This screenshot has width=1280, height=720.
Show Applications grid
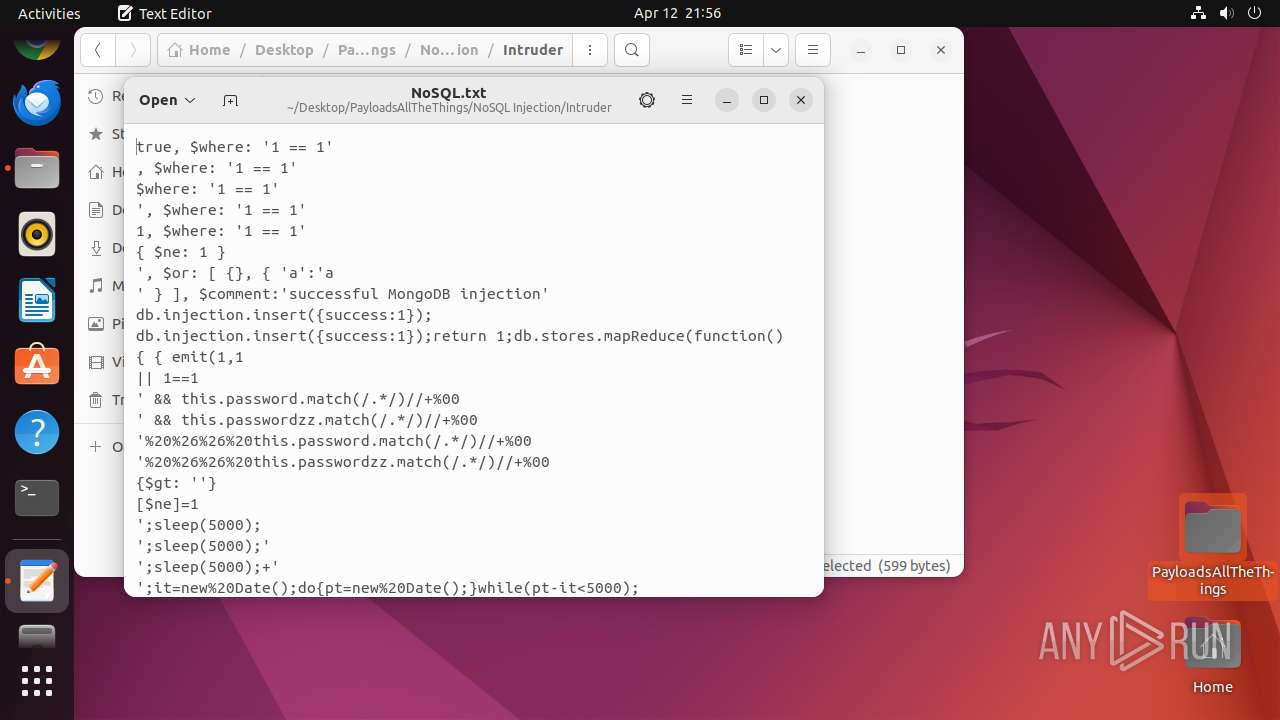coord(37,681)
